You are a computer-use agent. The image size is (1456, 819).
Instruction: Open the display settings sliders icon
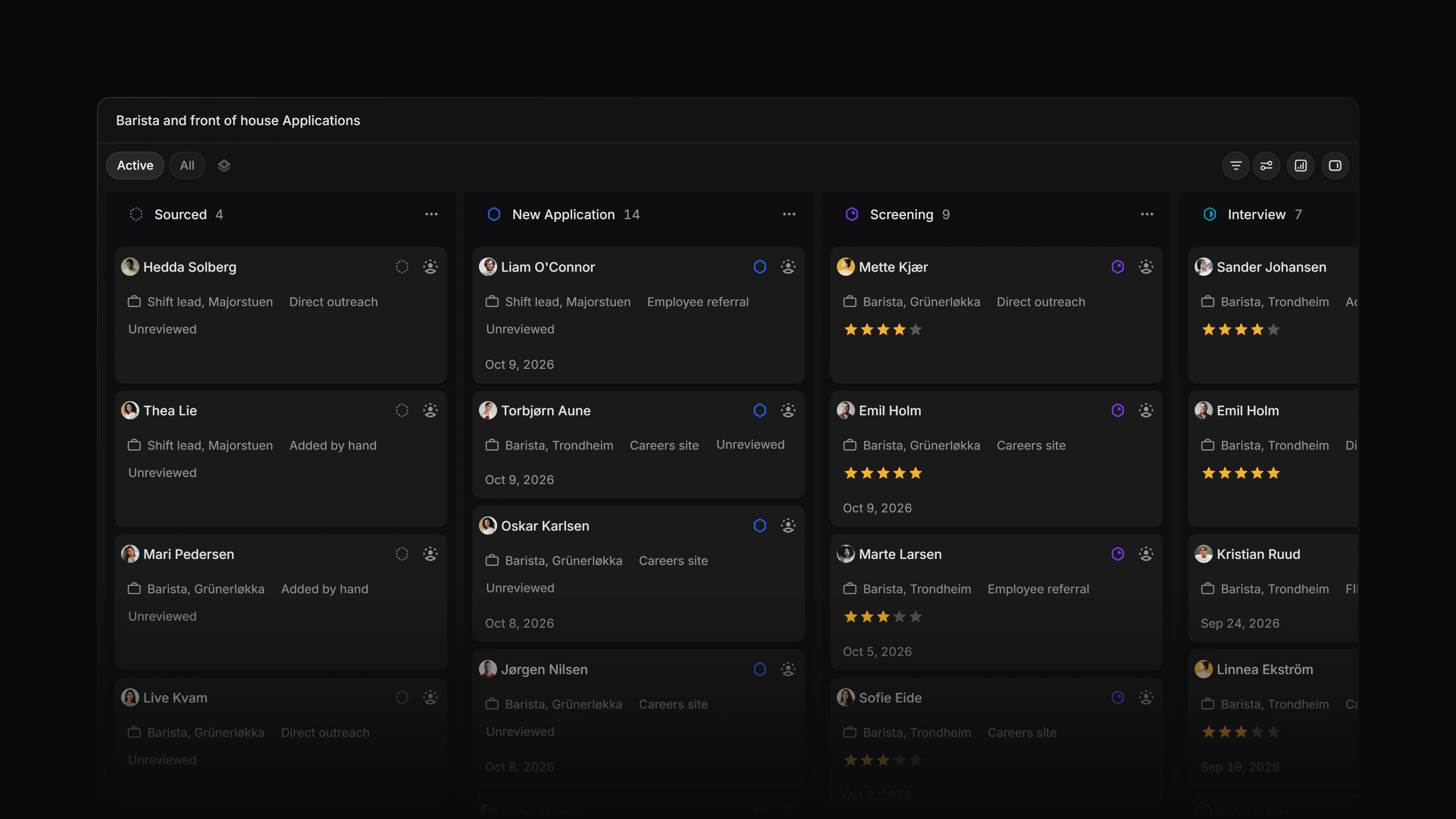tap(1266, 166)
